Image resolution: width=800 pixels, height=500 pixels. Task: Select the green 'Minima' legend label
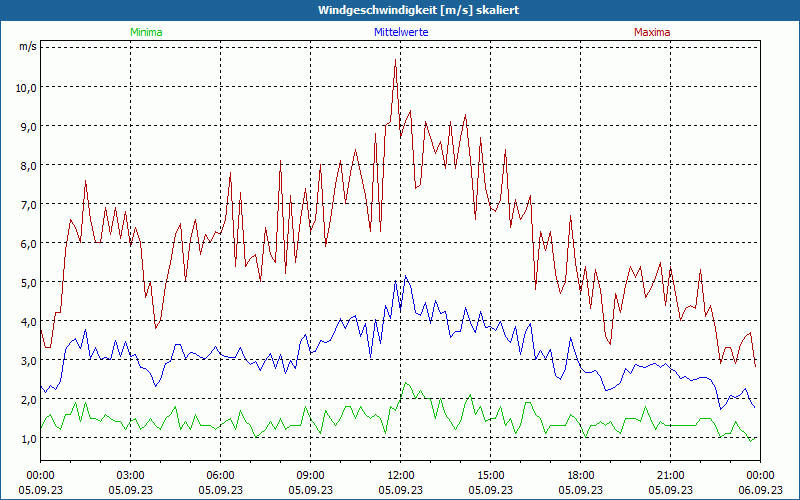(x=146, y=32)
